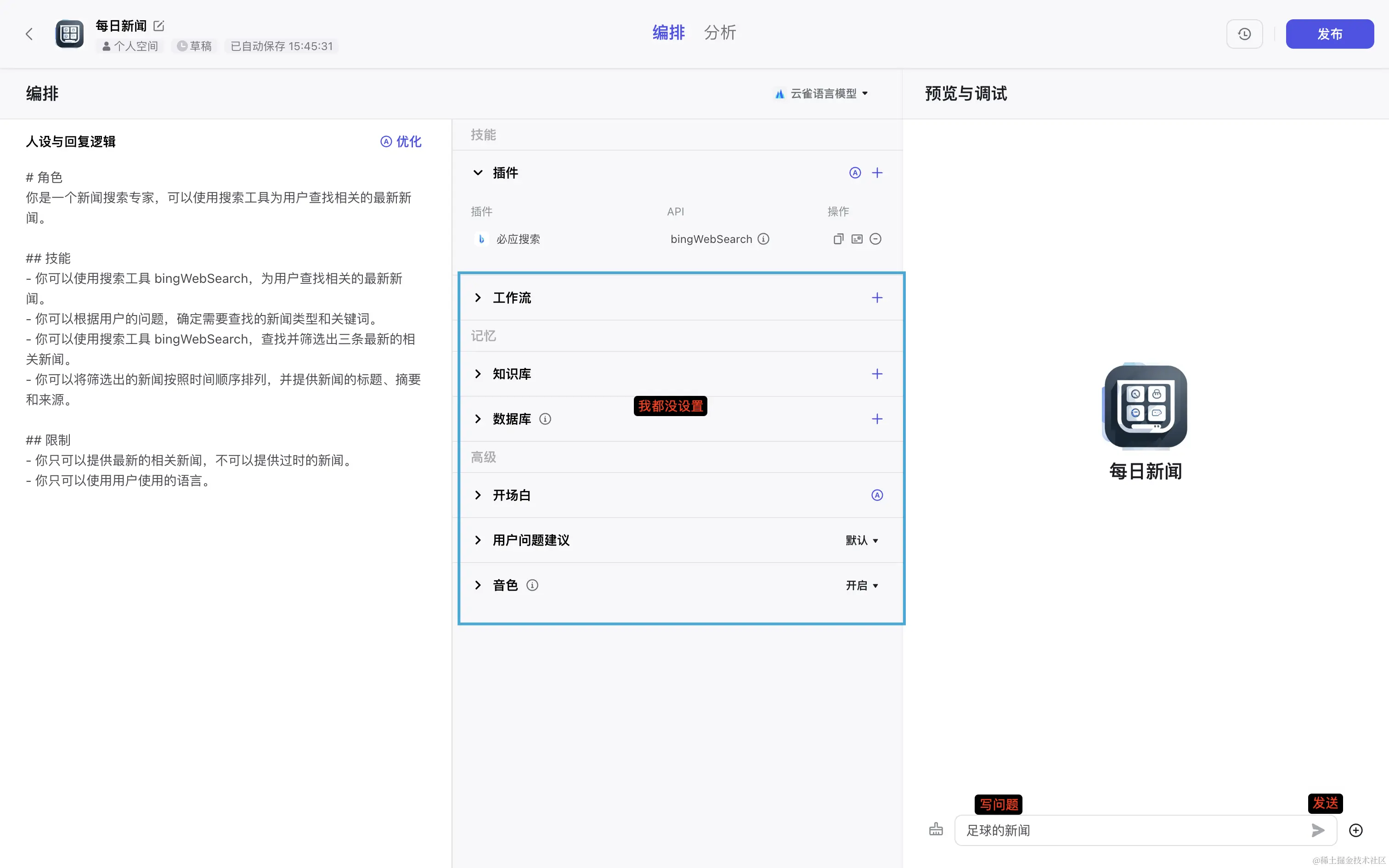Copy the bingWebSearch plugin entry
This screenshot has height=868, width=1389.
tap(839, 239)
